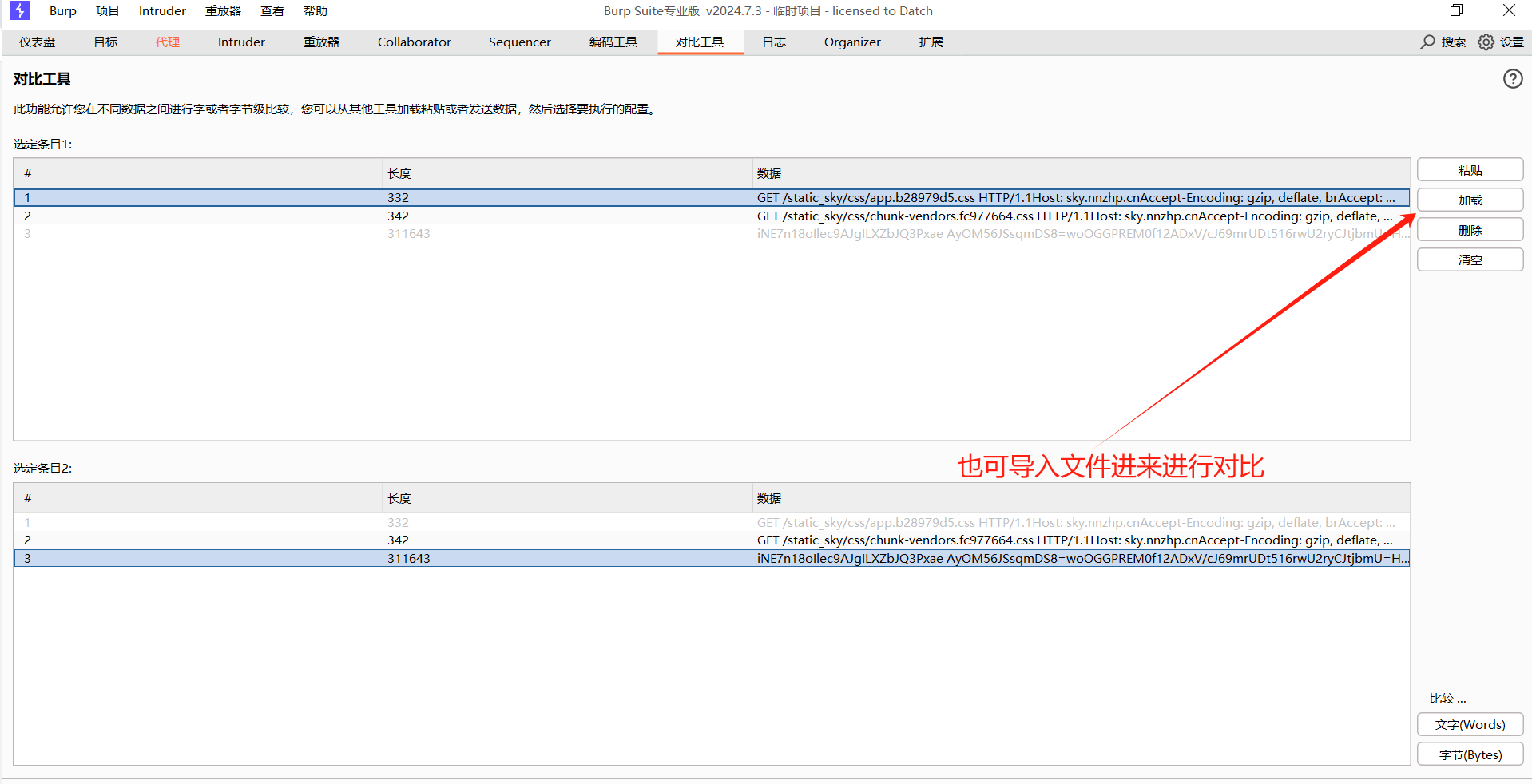
Task: Click the # column header in 选定条目2
Action: tap(198, 499)
